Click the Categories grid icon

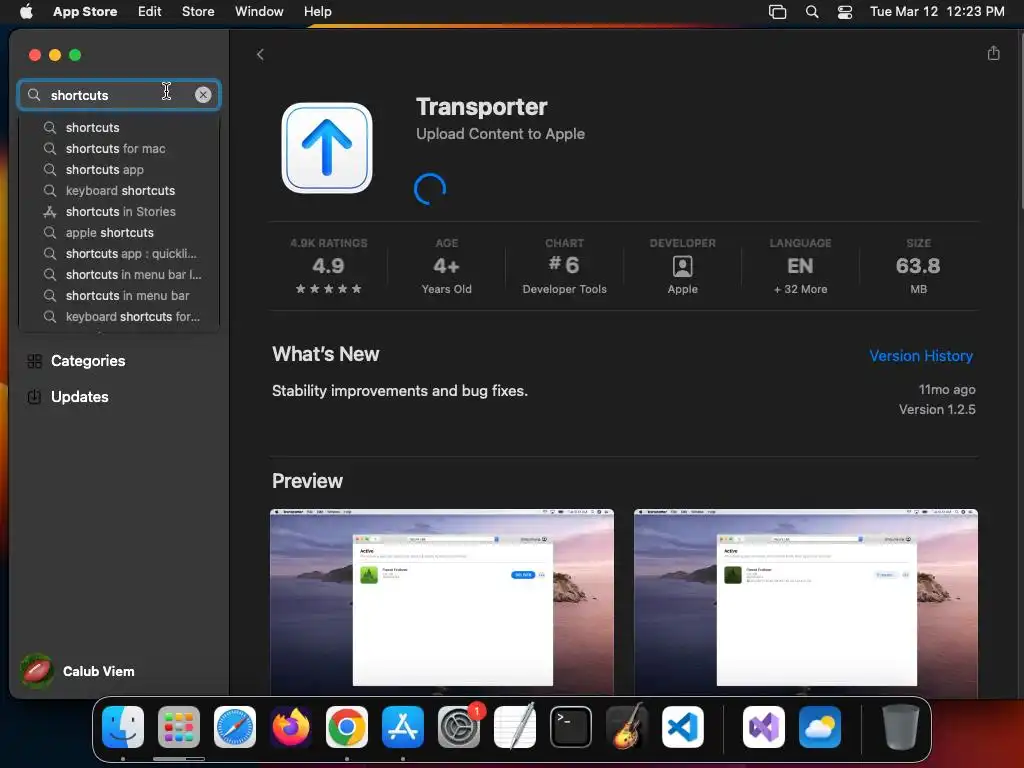tap(35, 360)
